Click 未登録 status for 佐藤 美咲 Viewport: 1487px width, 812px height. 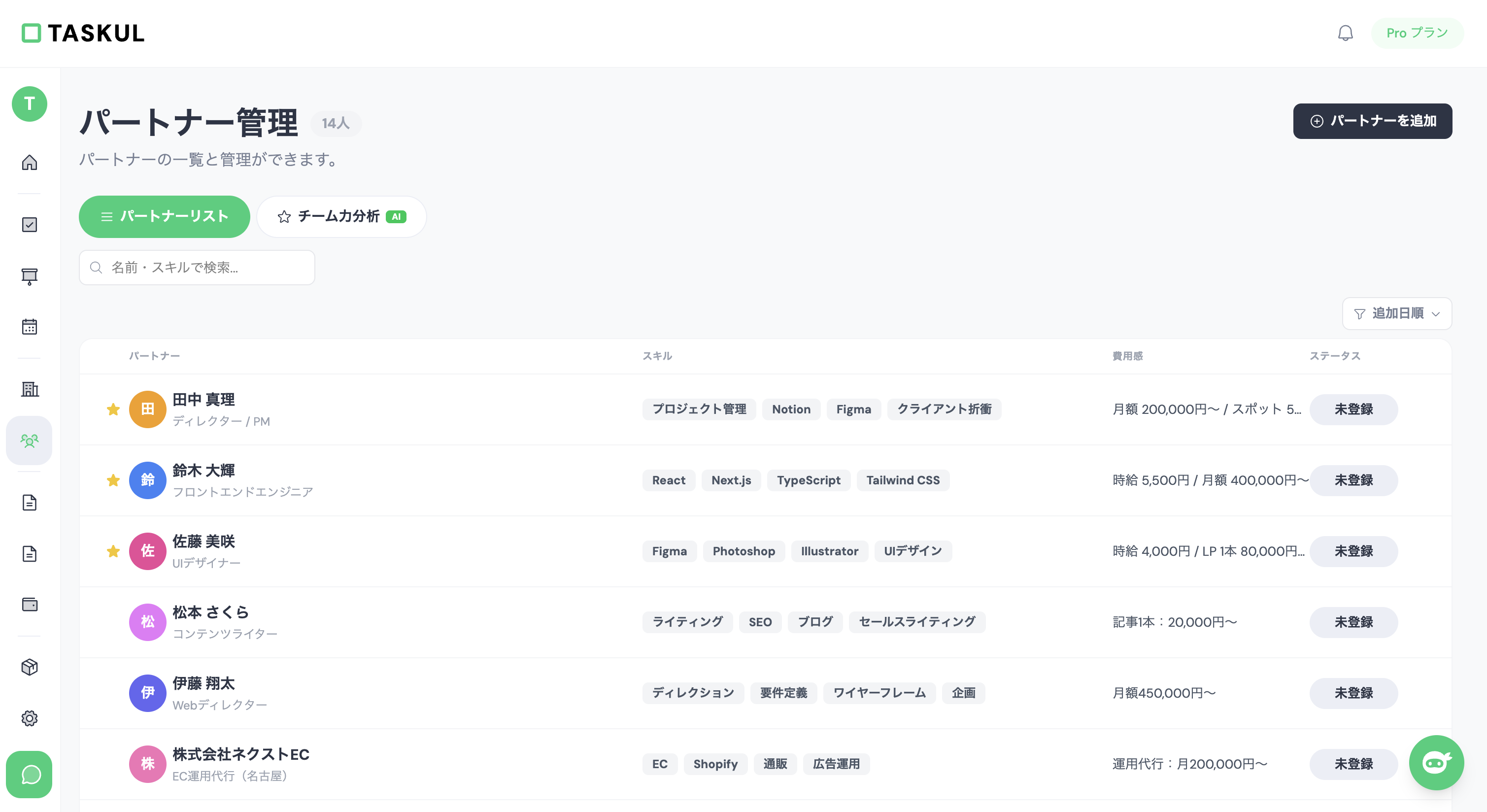(x=1353, y=551)
